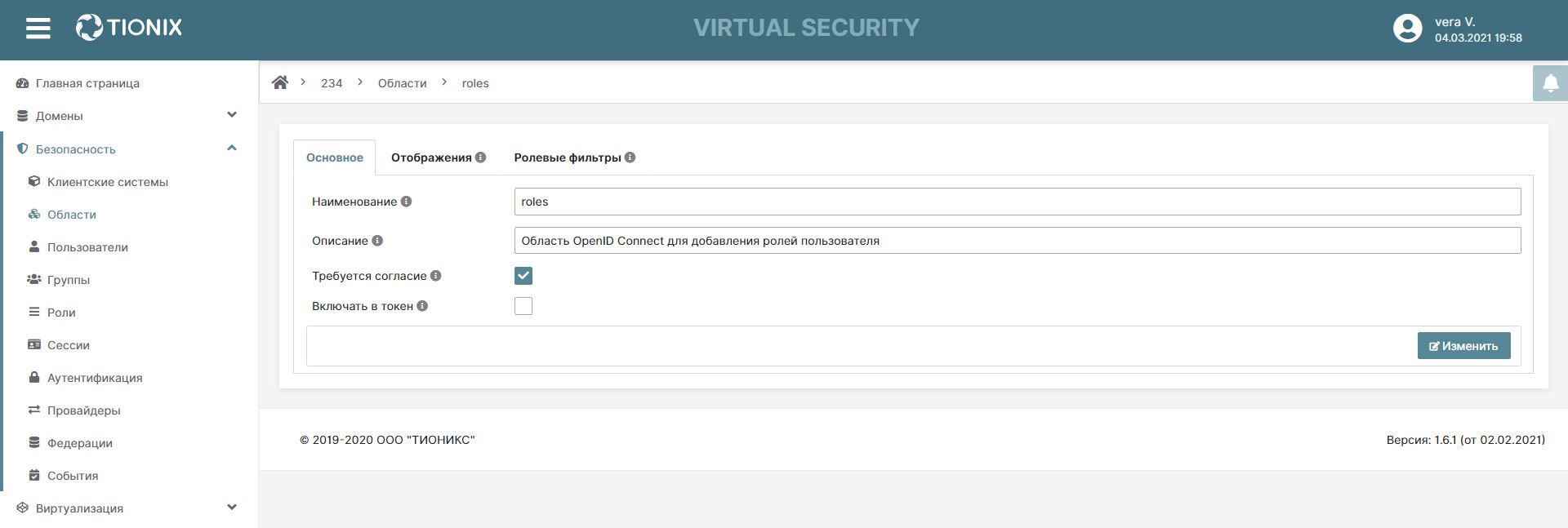This screenshot has height=528, width=1568.
Task: Click info icon beside Включать в токен
Action: [422, 306]
